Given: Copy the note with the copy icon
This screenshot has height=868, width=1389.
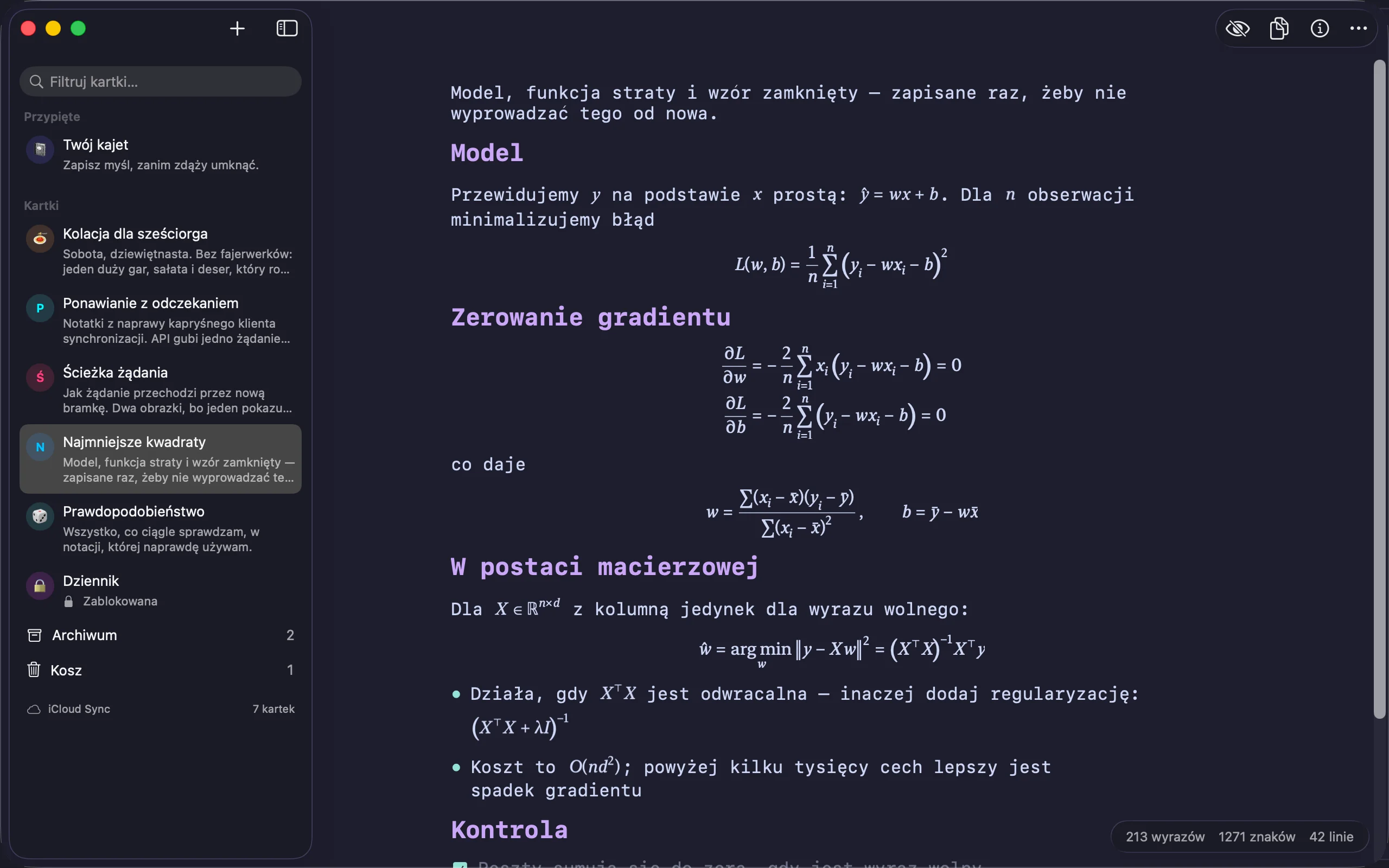Looking at the screenshot, I should click(1279, 28).
